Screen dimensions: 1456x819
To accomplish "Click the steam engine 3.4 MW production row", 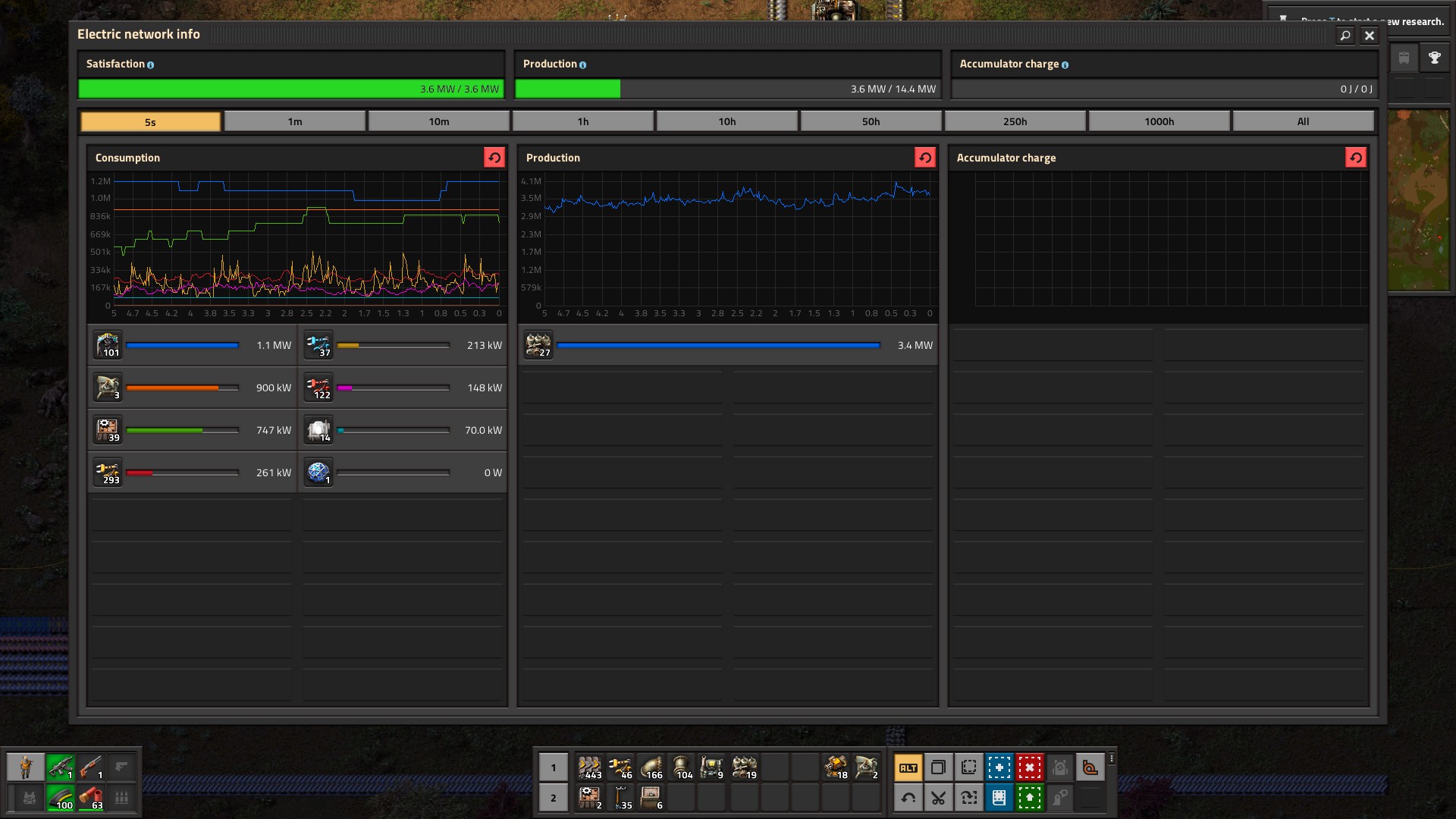I will pyautogui.click(x=726, y=345).
